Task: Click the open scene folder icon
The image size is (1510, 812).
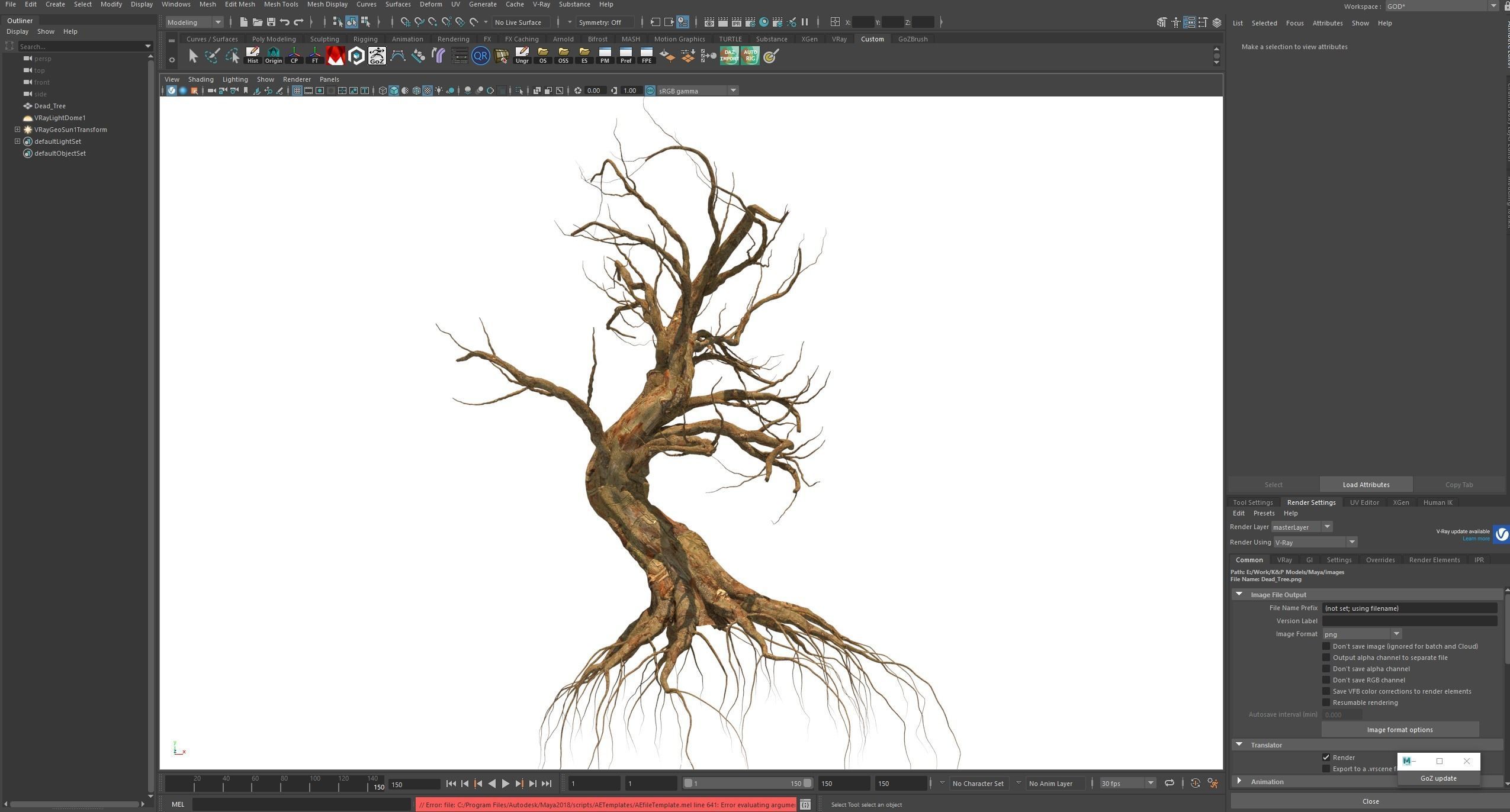Action: pos(257,22)
